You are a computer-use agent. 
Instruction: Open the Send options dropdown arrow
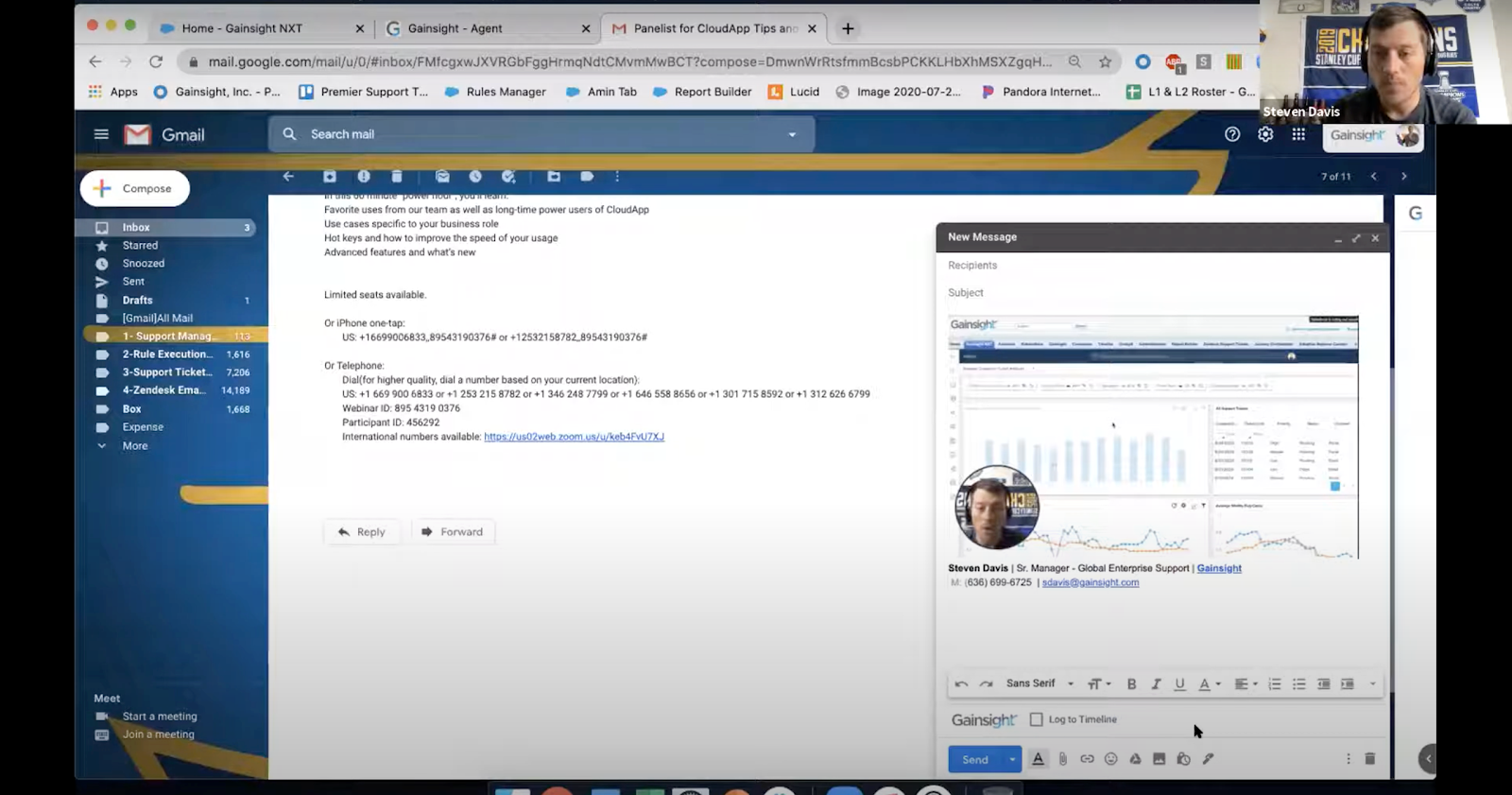pyautogui.click(x=1012, y=759)
